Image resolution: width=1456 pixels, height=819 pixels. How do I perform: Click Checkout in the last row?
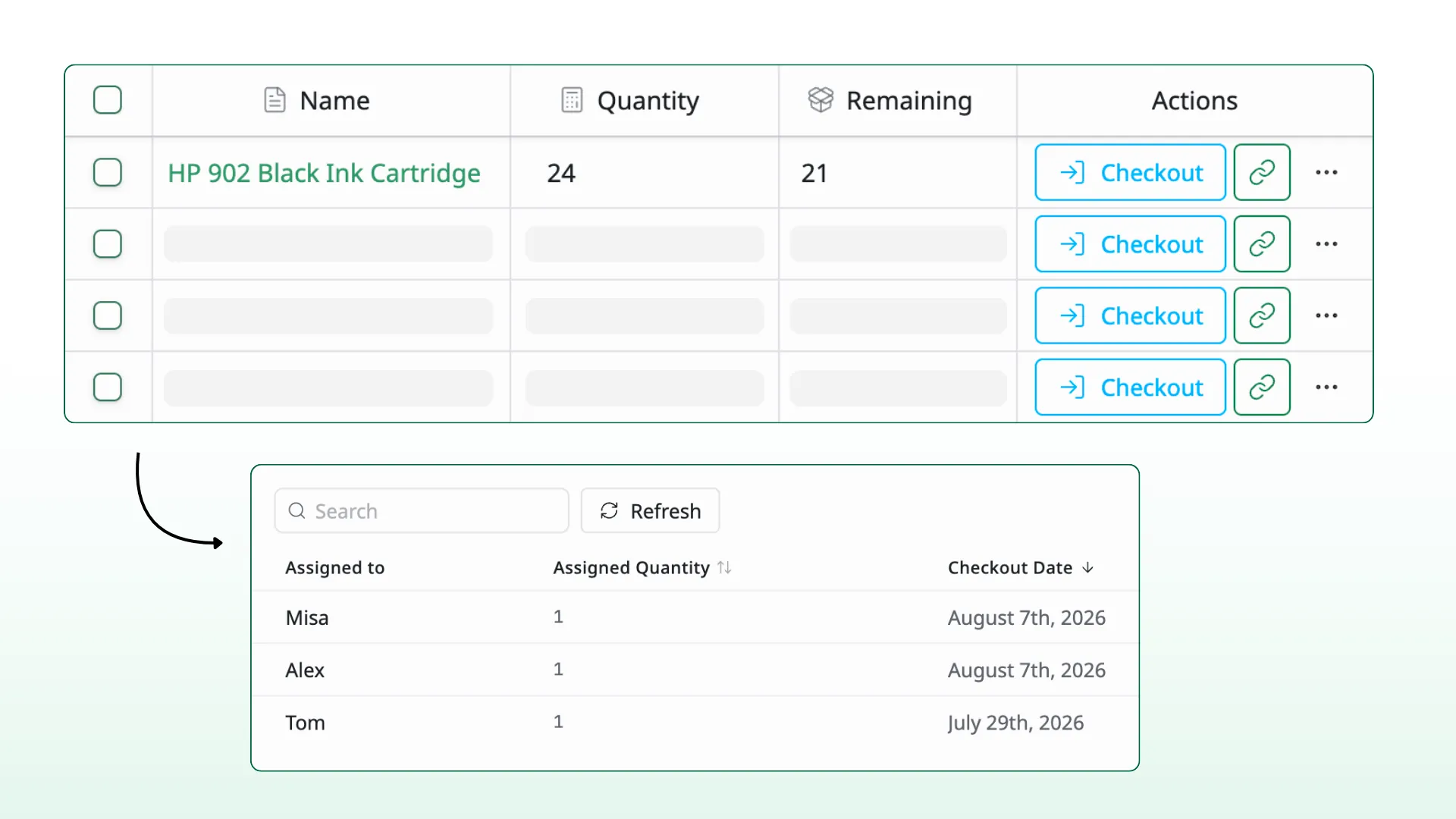pos(1130,388)
